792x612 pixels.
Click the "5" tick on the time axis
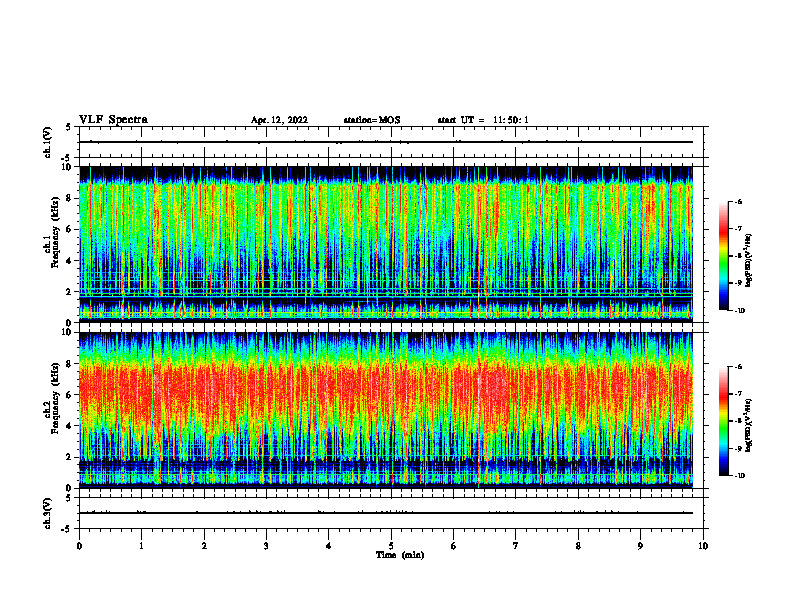[391, 546]
